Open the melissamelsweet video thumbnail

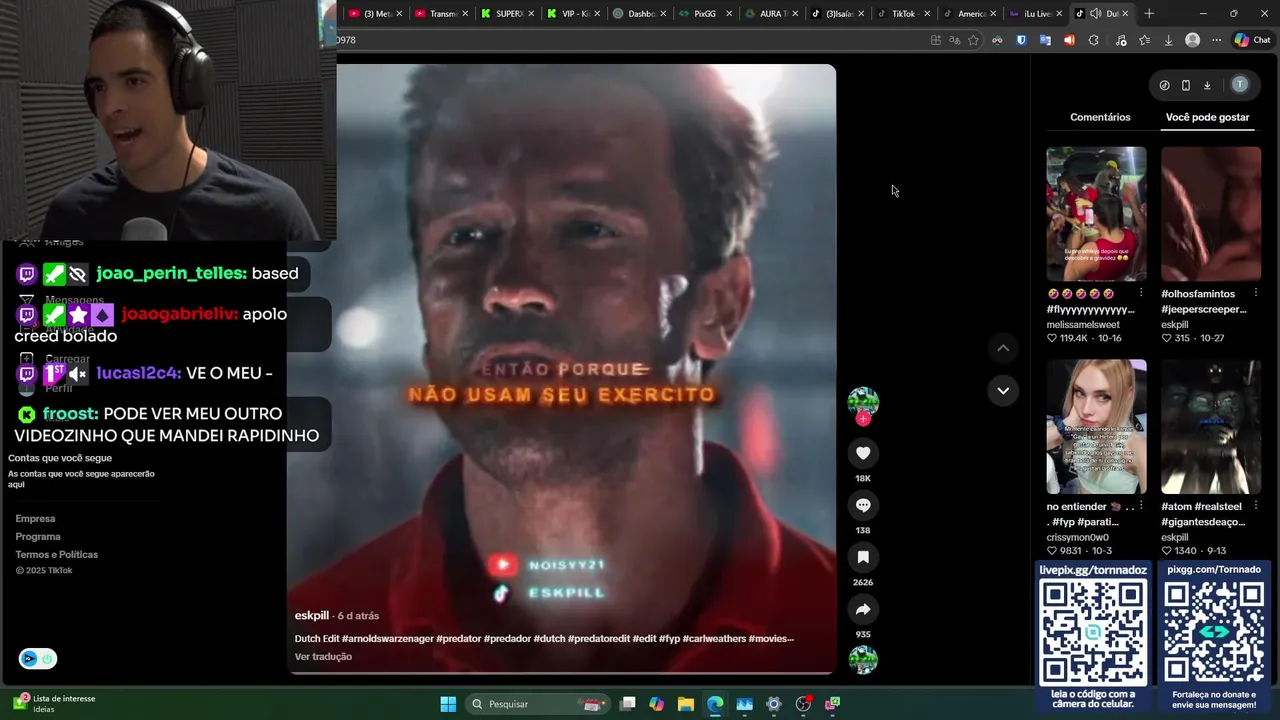tap(1096, 214)
